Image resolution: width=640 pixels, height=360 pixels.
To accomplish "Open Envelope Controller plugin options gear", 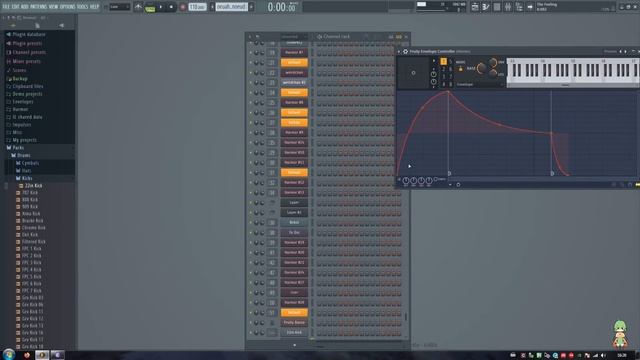I will pos(405,51).
